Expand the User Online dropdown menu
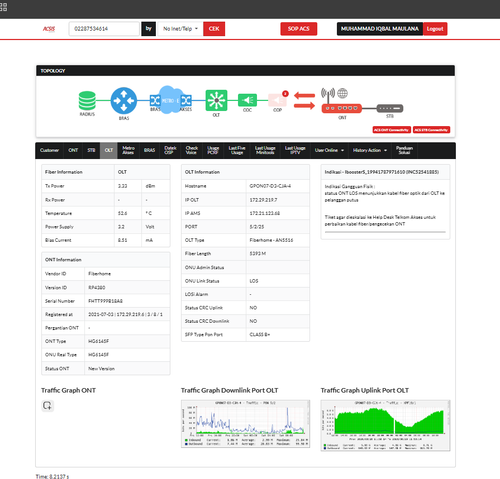Screen dimensions: 500x479 point(329,150)
